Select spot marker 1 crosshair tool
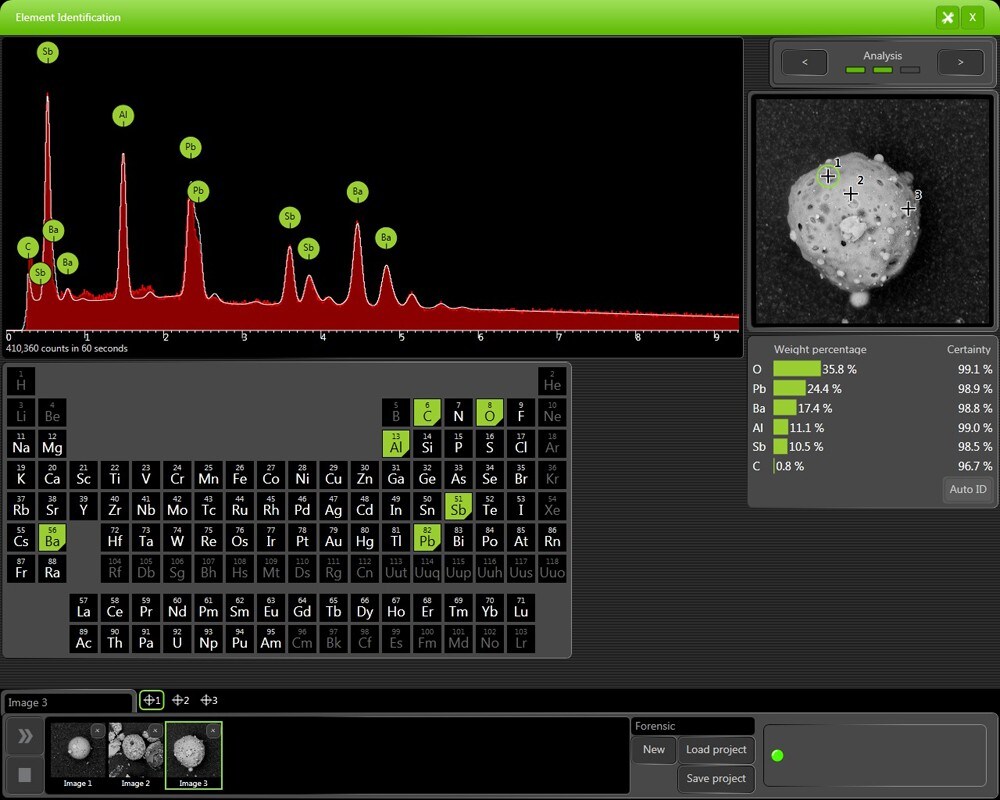Screen dimensions: 1000x800 (152, 700)
